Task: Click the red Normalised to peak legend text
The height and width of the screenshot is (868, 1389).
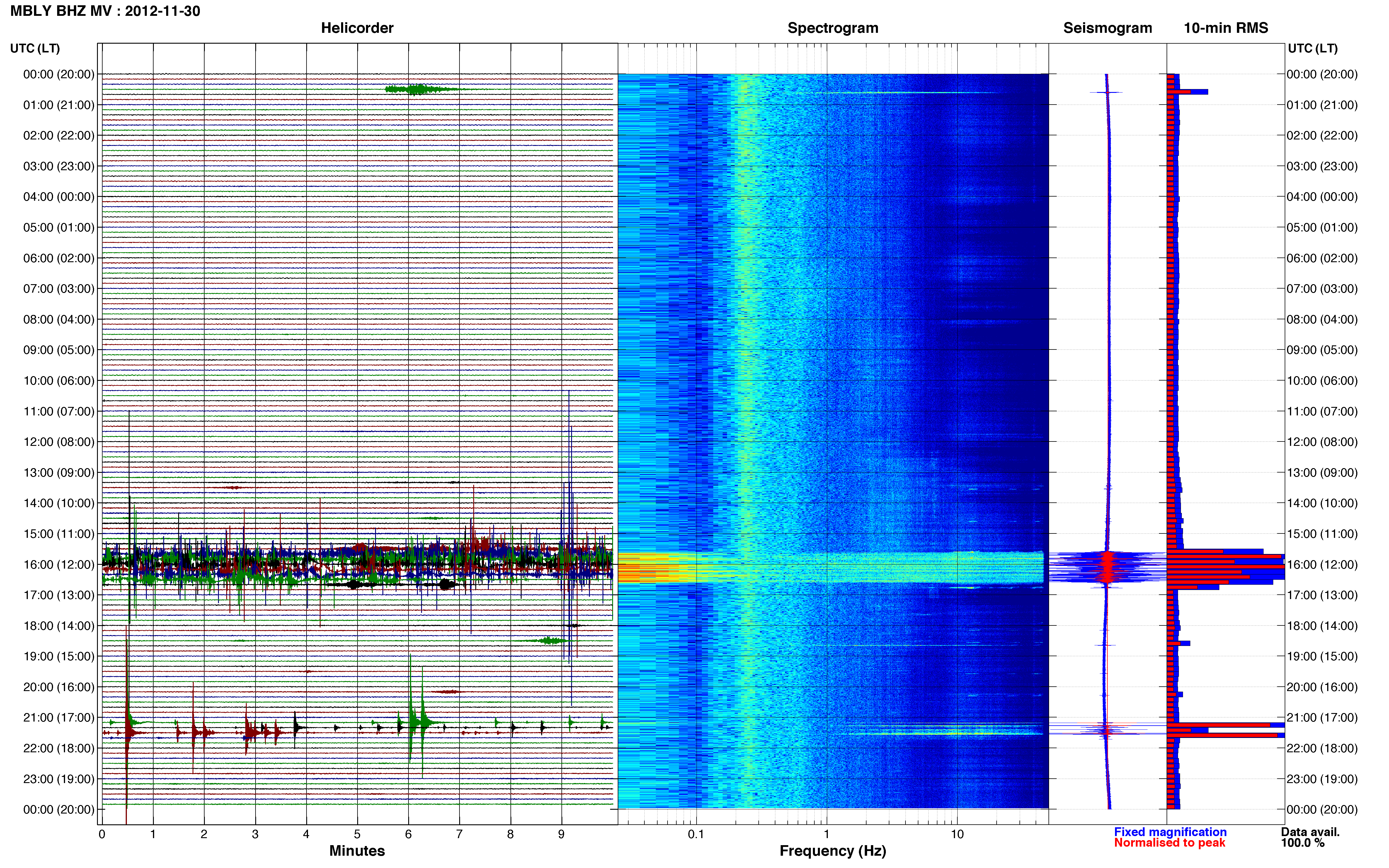Action: click(x=1170, y=843)
